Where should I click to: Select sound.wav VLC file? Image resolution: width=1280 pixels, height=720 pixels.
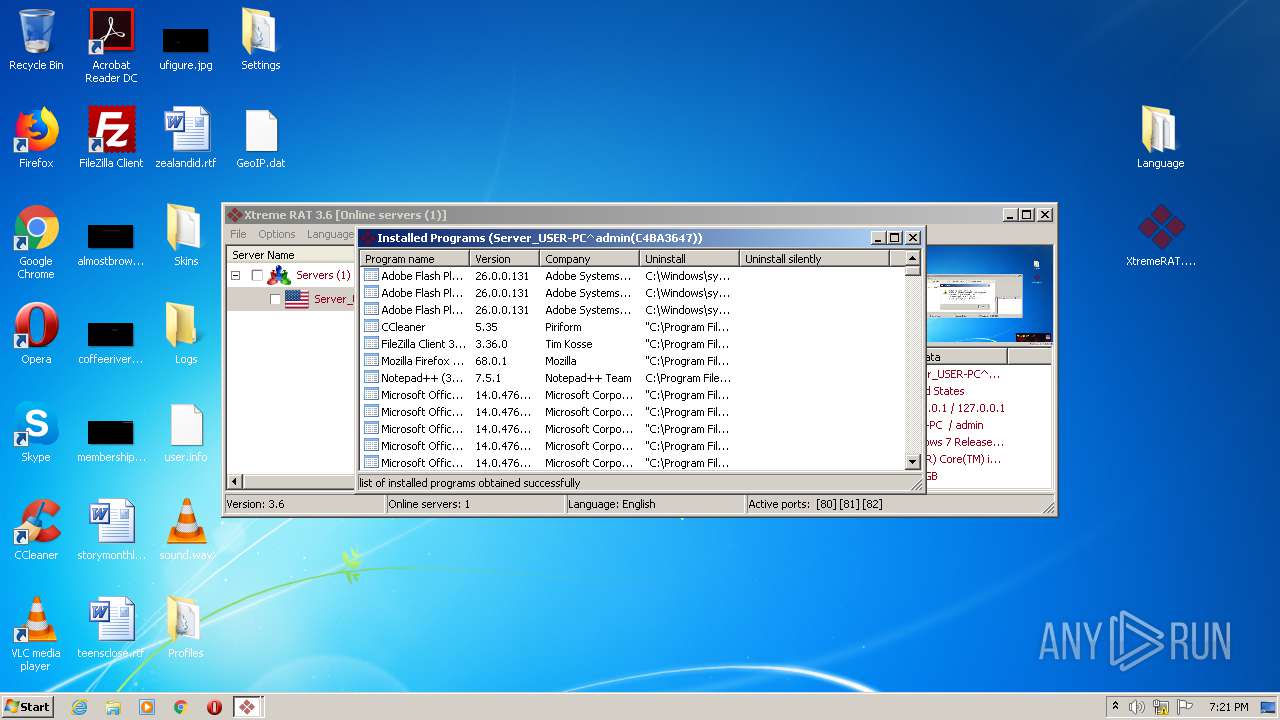click(186, 530)
